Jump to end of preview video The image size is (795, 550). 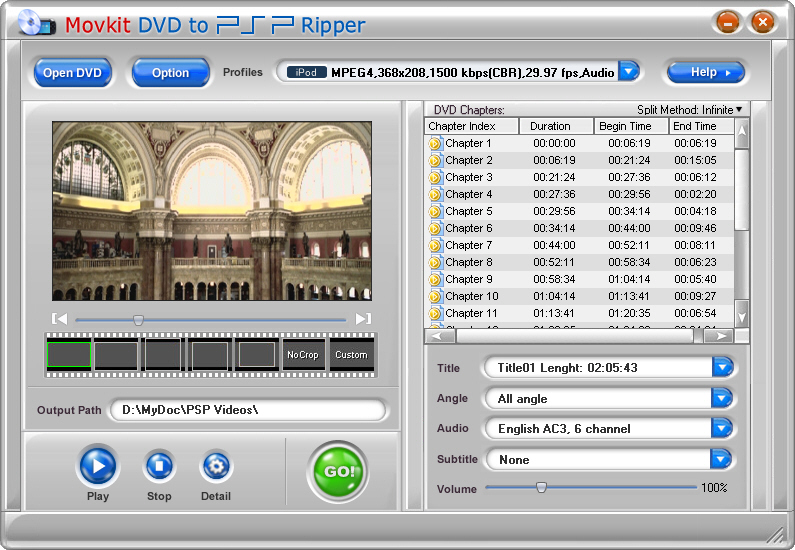click(x=364, y=319)
